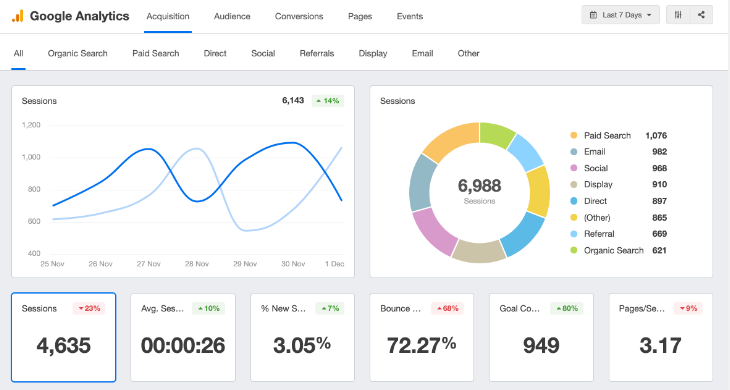
Task: Click the Bounce Rate 72.27% card
Action: [x=422, y=337]
